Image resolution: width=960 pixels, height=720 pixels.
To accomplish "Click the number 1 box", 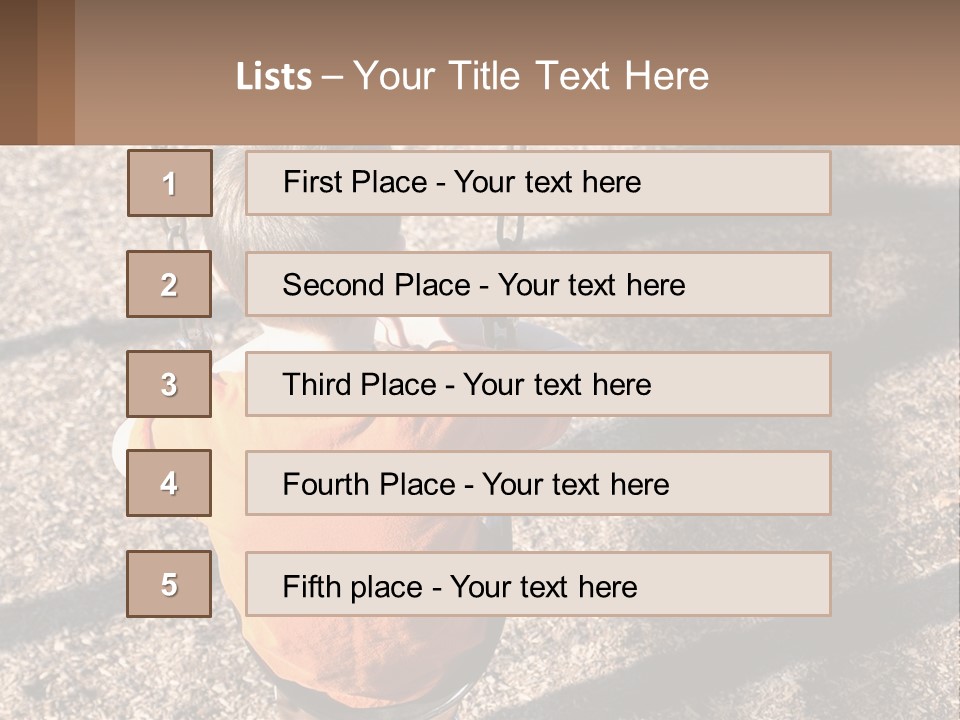I will (x=170, y=183).
